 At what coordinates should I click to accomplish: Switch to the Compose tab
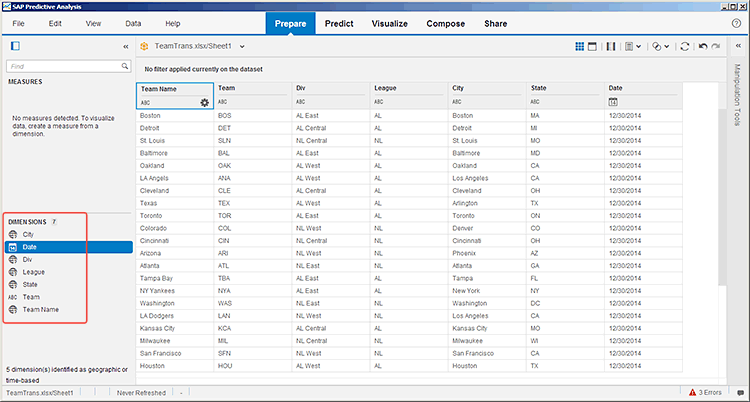[446, 23]
